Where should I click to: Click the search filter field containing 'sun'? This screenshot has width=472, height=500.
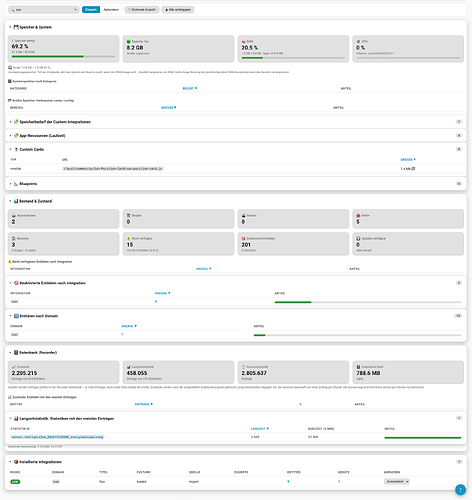click(44, 10)
